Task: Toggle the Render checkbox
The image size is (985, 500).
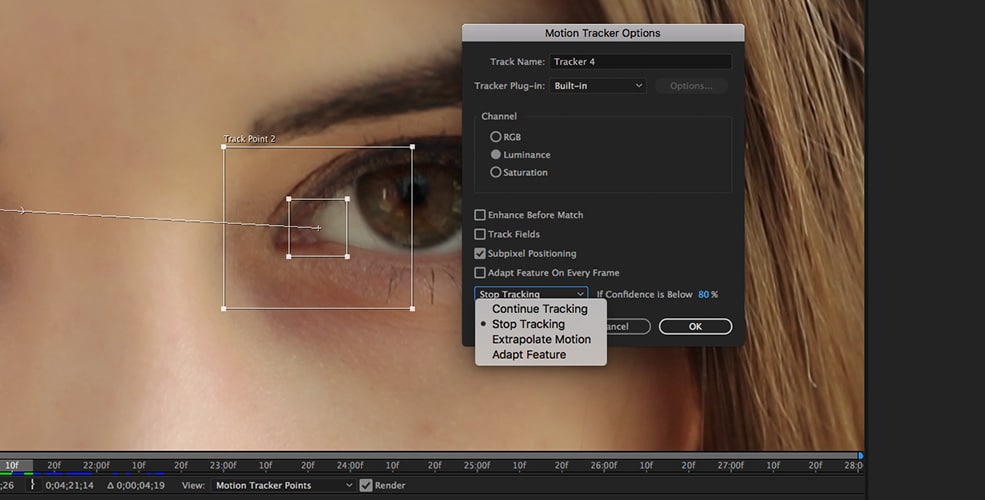Action: click(x=366, y=485)
